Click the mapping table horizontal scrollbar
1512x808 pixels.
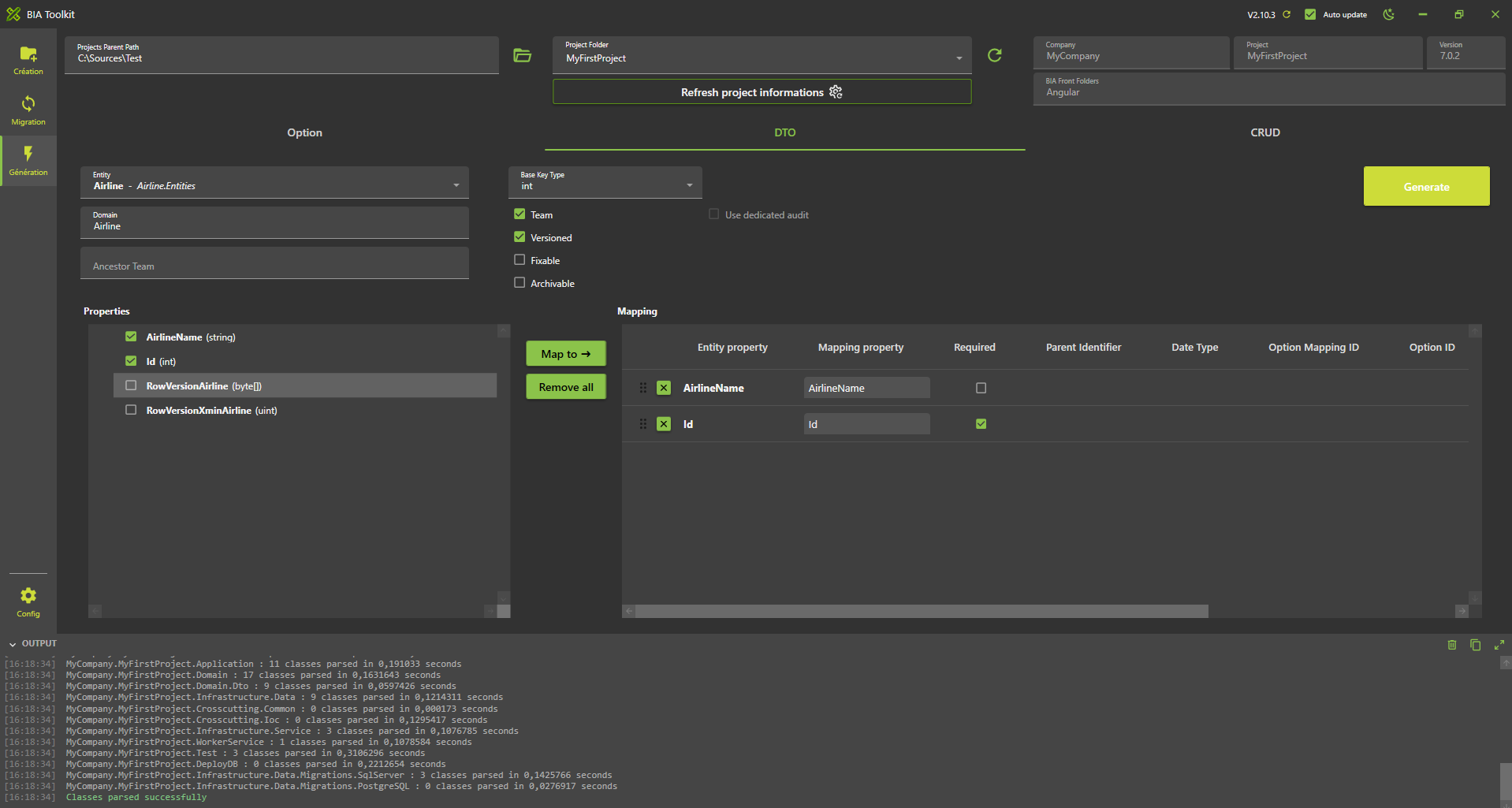(x=922, y=612)
